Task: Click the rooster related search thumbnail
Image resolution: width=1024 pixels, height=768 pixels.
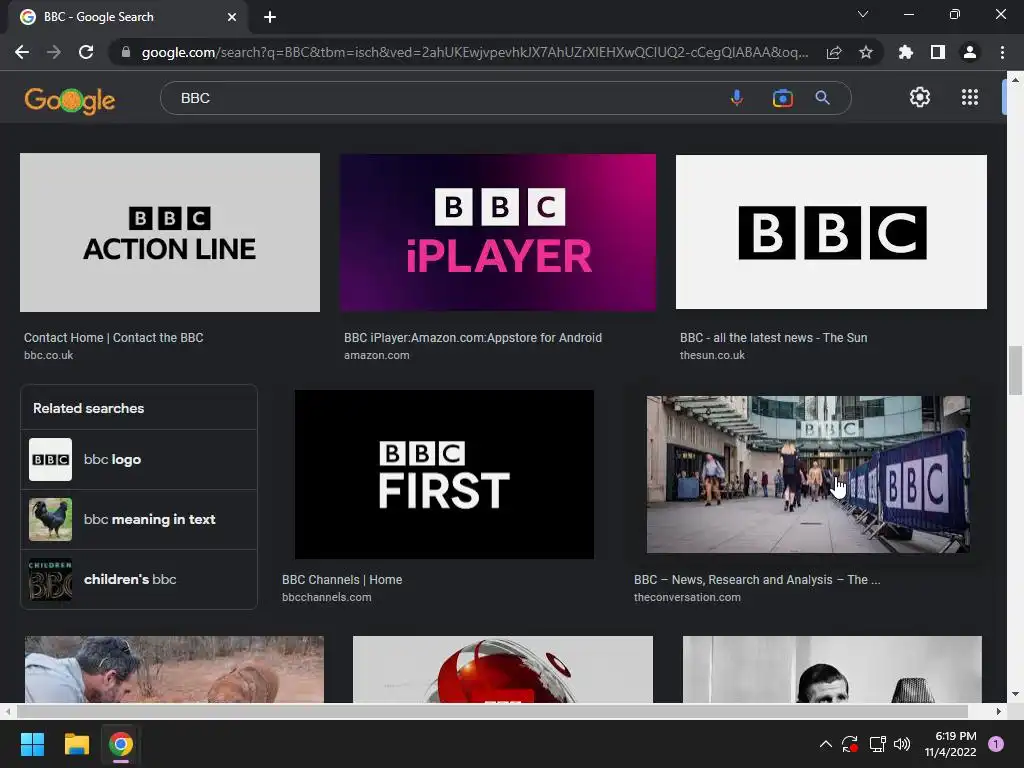Action: click(x=50, y=520)
